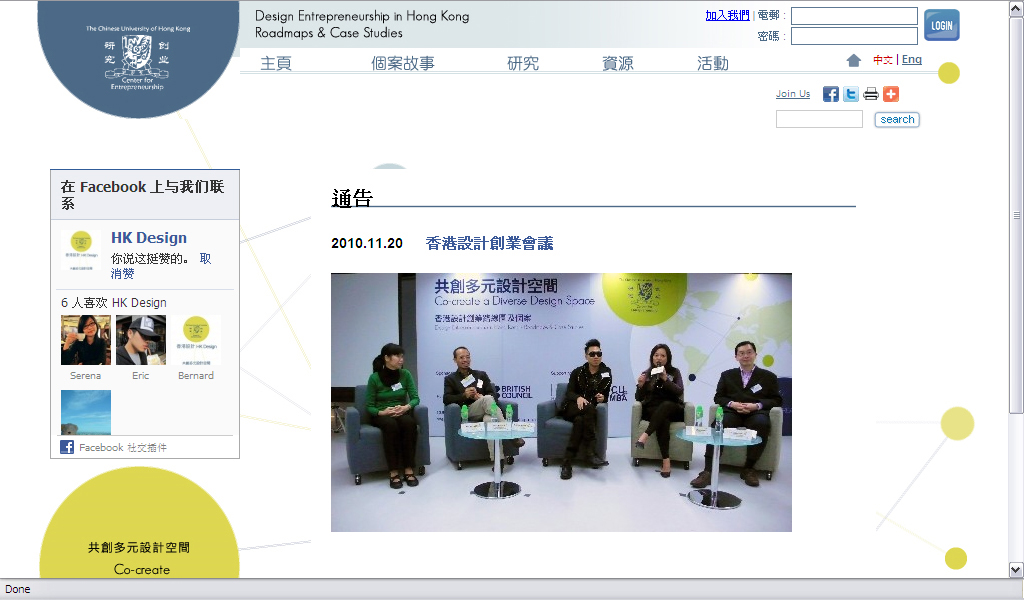Click the scrollbar down arrow
The width and height of the screenshot is (1024, 600).
(x=1016, y=570)
